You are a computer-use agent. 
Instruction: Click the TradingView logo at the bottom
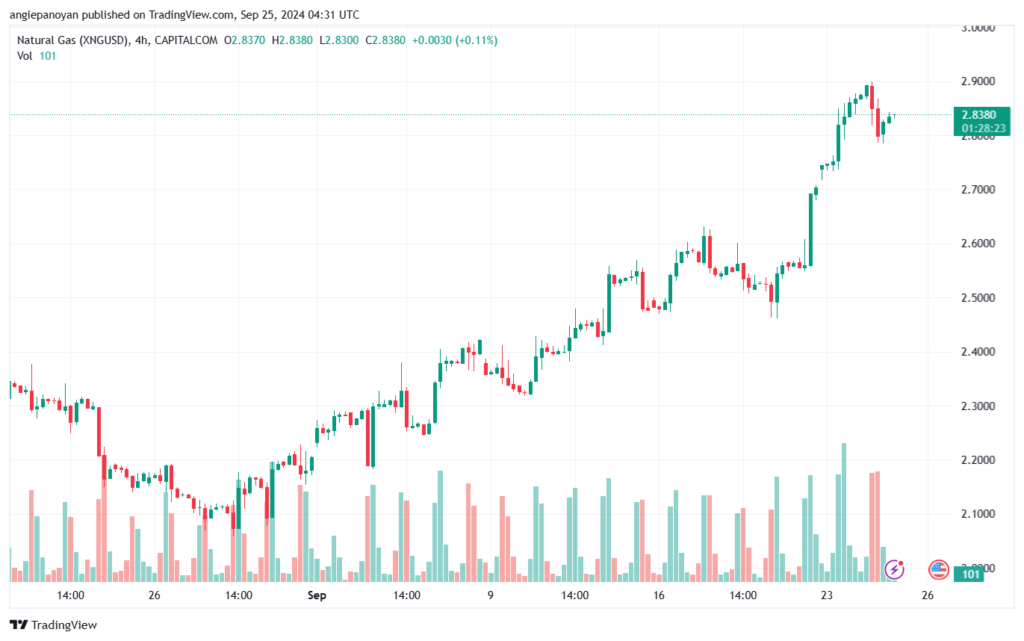54,625
